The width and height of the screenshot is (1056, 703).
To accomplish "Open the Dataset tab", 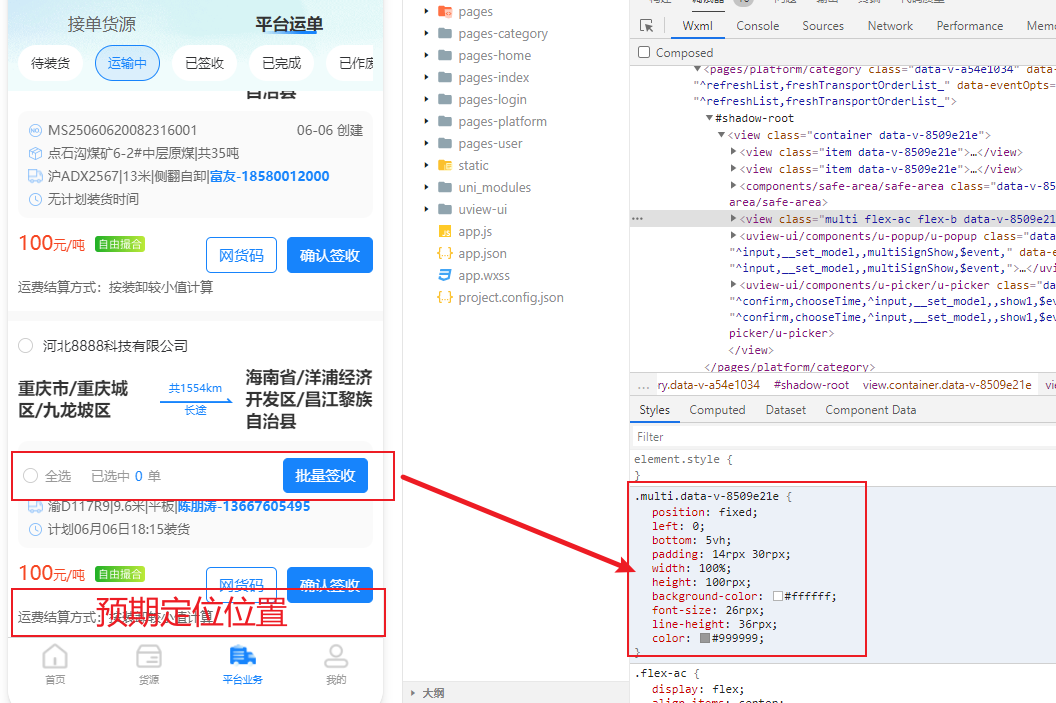I will coord(785,410).
